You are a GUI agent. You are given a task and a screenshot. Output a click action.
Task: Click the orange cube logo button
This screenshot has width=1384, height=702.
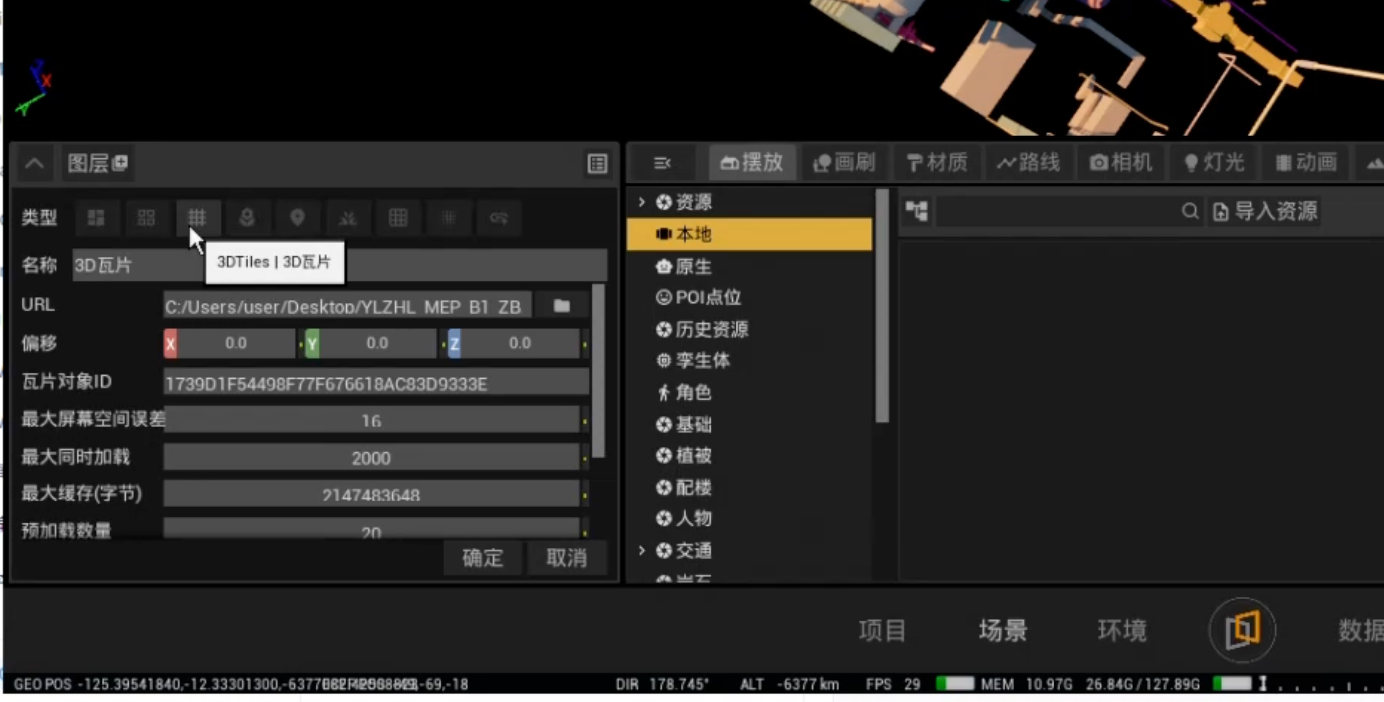click(1242, 630)
